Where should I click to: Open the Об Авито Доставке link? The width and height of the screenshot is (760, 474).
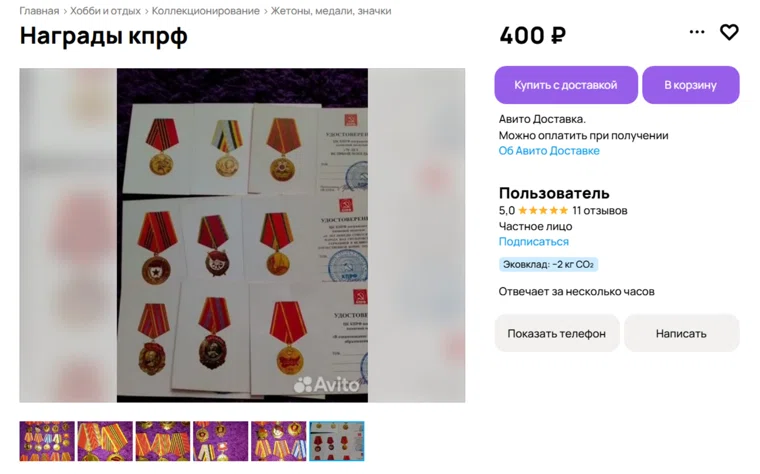point(549,151)
